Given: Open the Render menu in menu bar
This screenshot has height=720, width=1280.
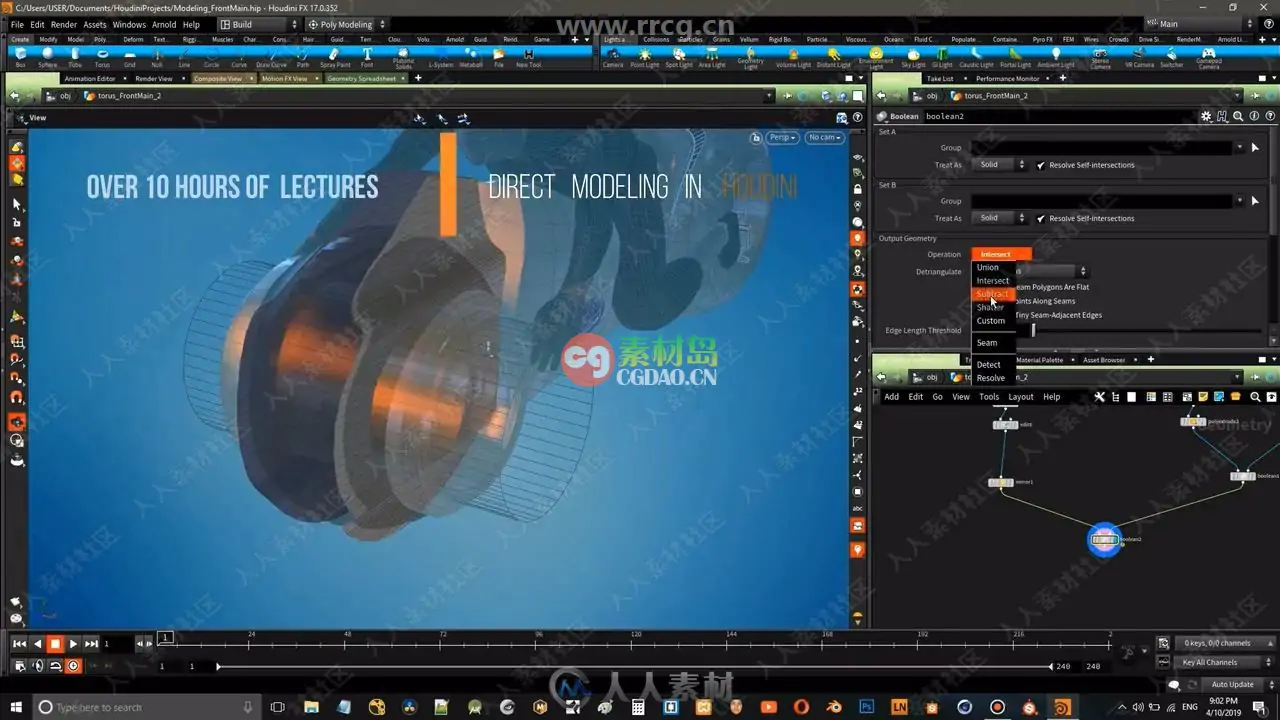Looking at the screenshot, I should tap(64, 24).
